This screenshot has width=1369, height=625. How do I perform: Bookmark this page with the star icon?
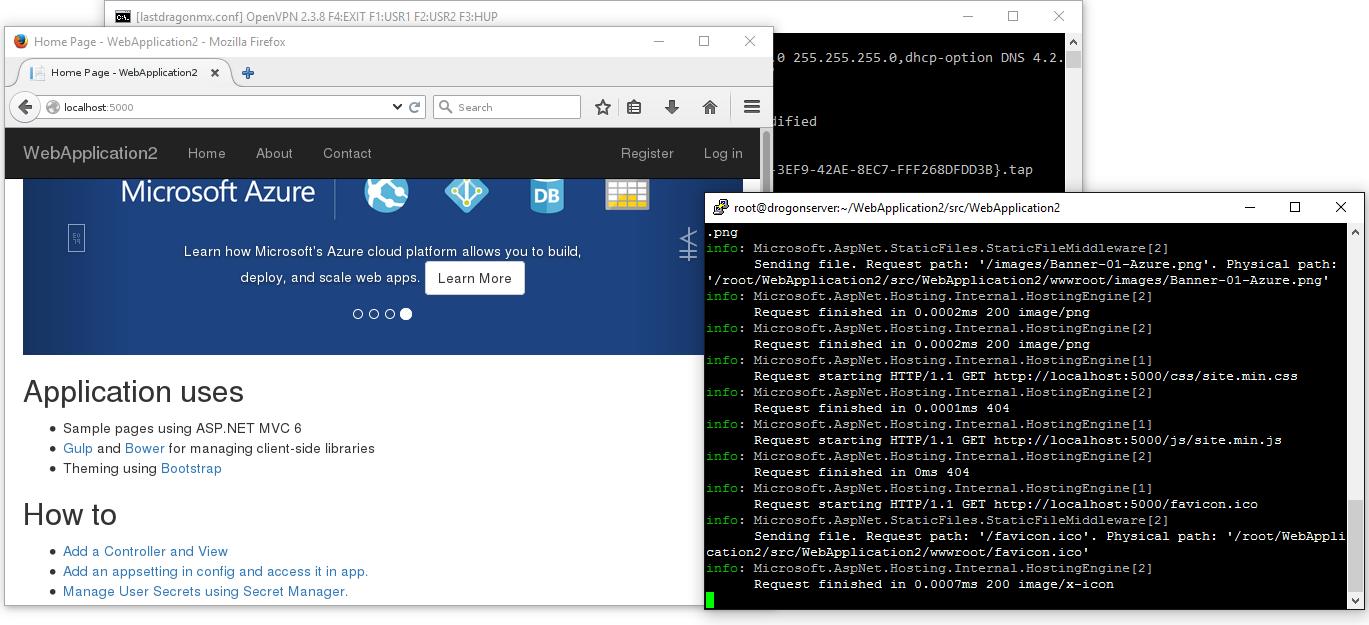[602, 107]
